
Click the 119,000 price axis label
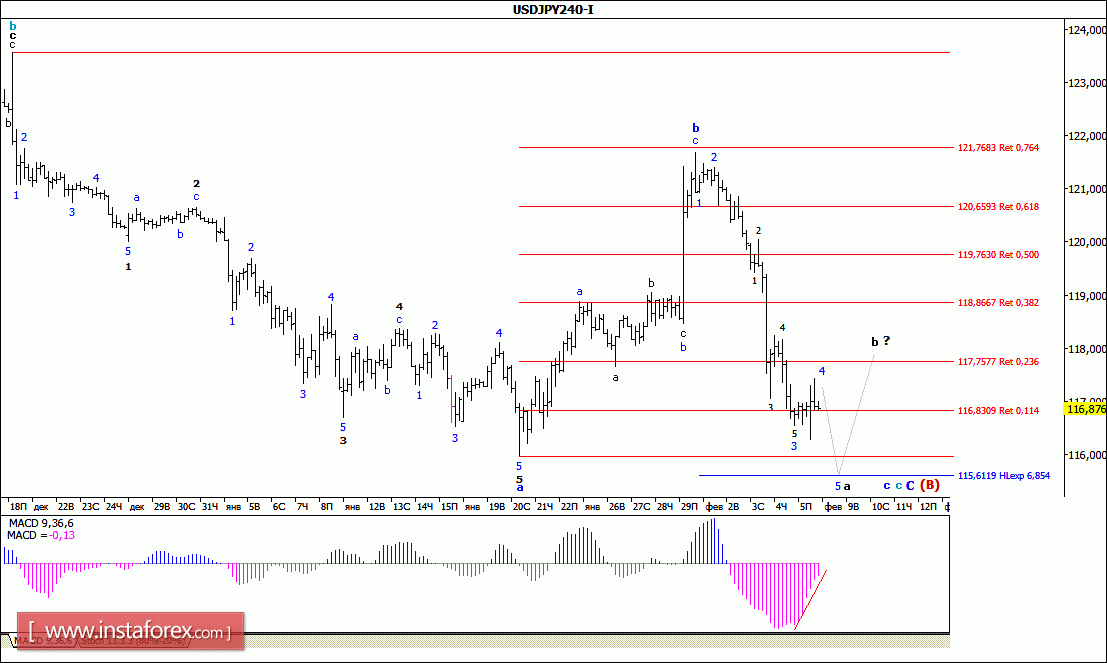1087,296
